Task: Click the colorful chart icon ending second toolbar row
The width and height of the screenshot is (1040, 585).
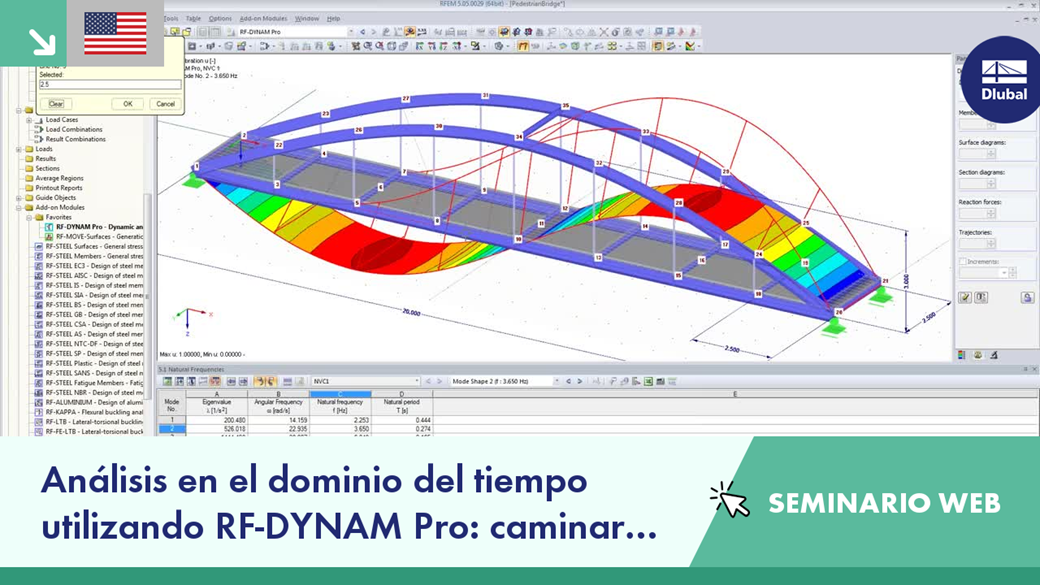Action: pos(690,46)
